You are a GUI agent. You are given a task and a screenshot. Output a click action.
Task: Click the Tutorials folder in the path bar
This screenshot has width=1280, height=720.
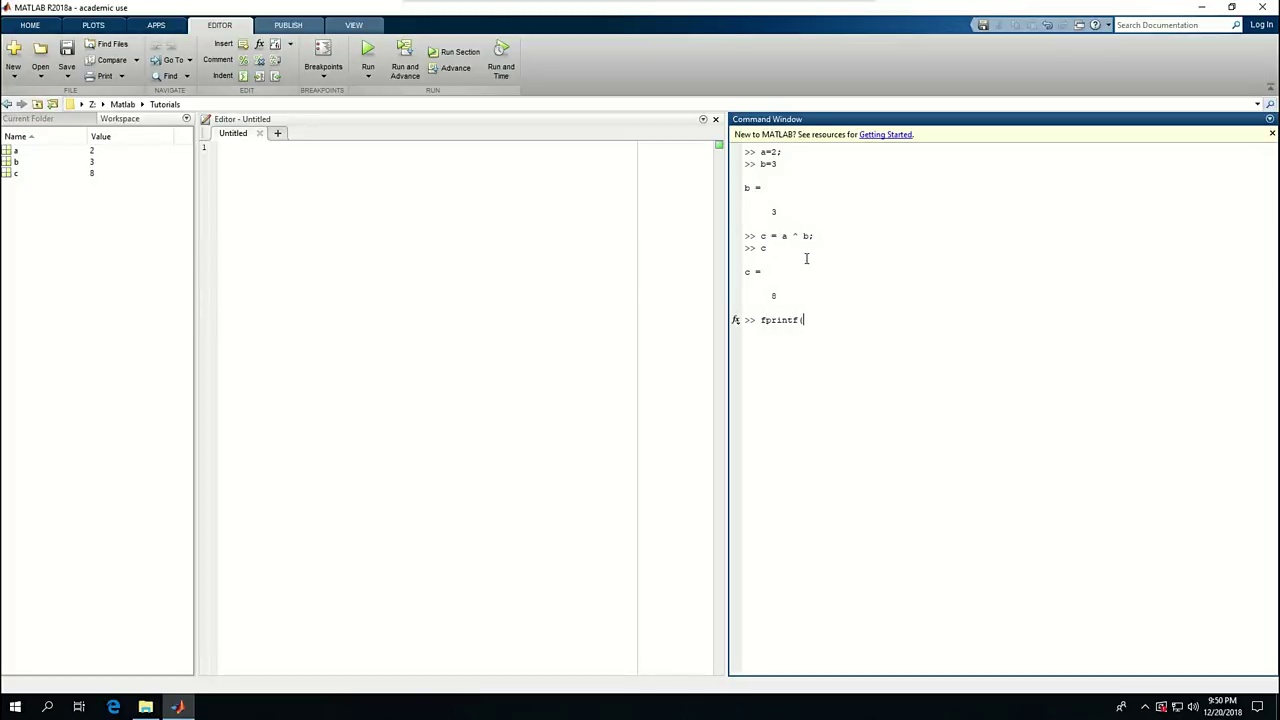(165, 104)
